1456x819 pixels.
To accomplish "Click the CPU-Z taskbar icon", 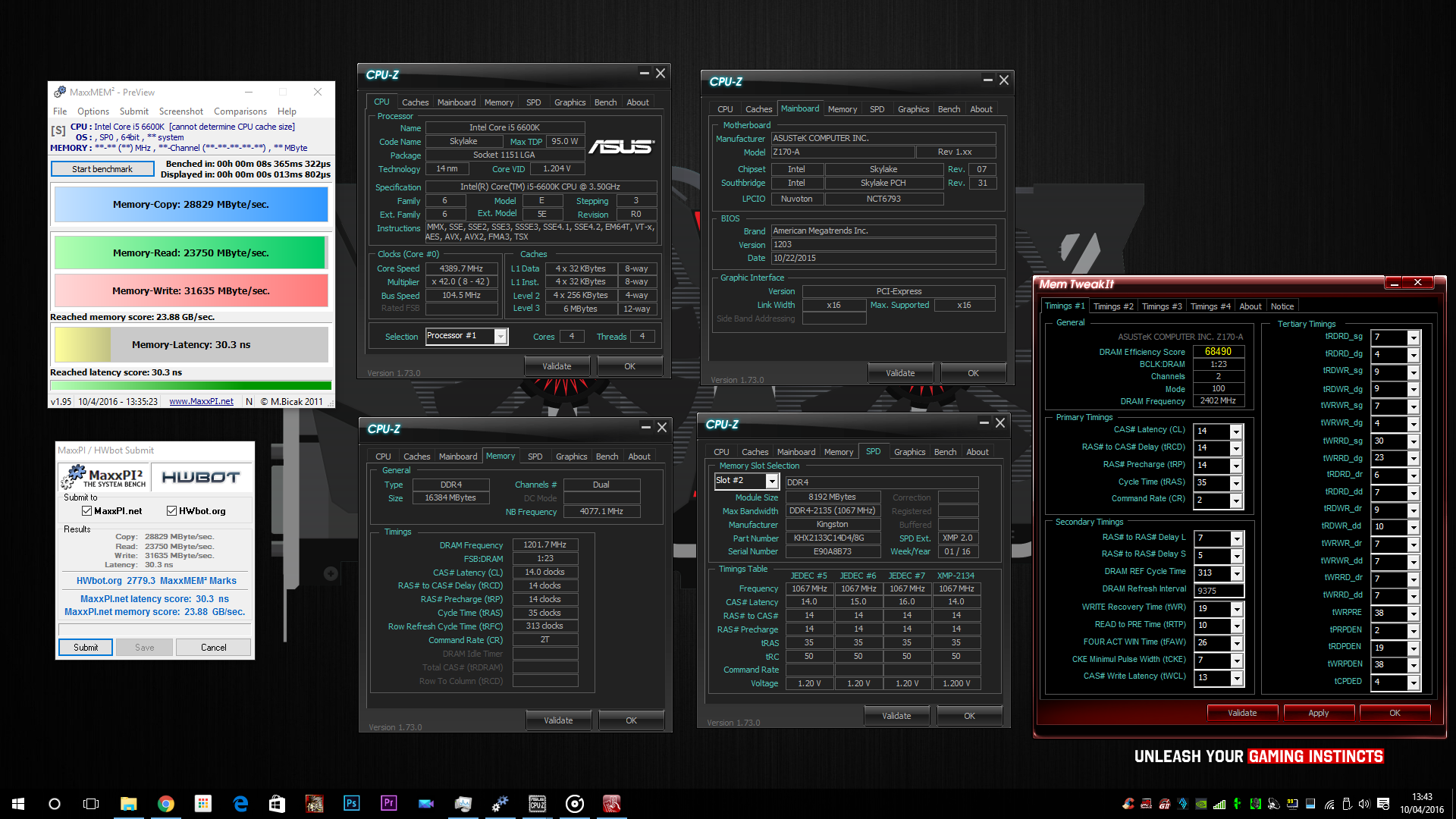I will [537, 804].
